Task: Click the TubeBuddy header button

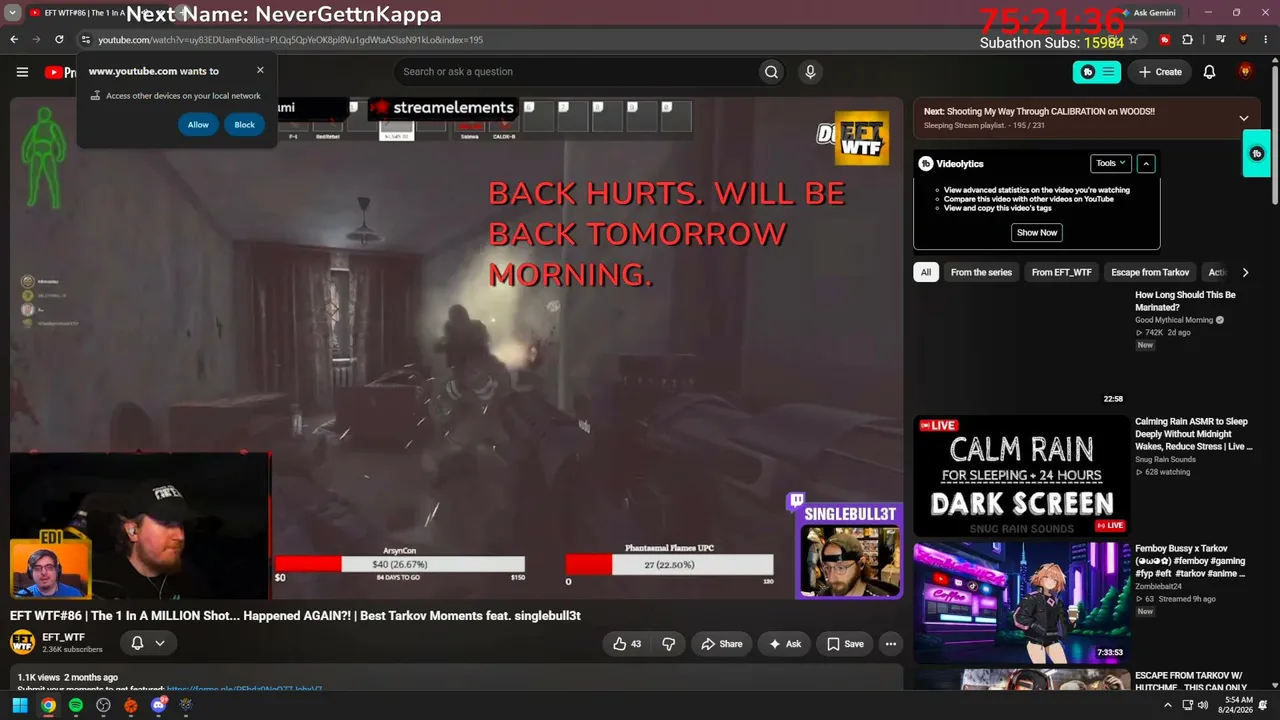Action: click(1097, 72)
